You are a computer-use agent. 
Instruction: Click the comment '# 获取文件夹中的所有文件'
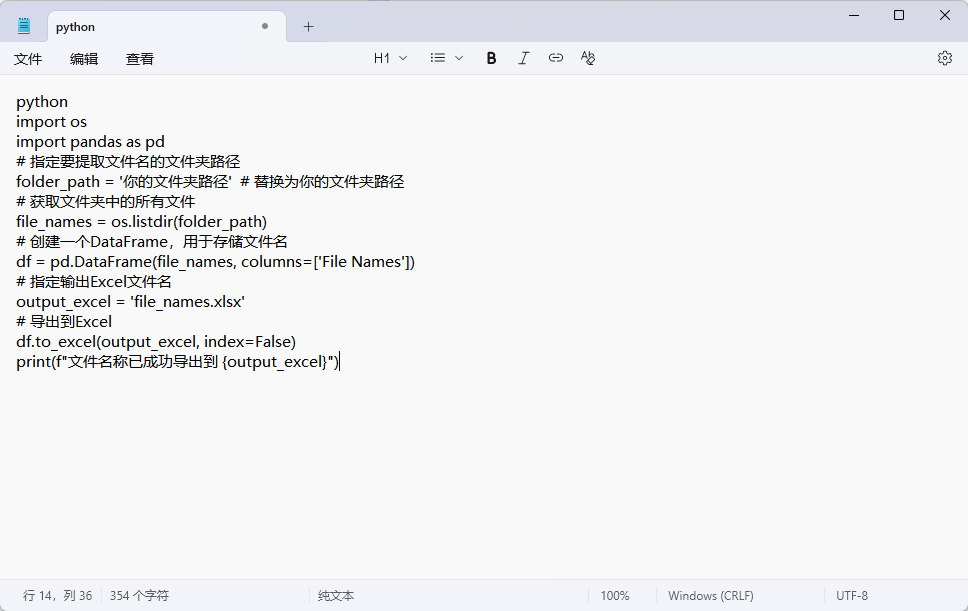106,202
